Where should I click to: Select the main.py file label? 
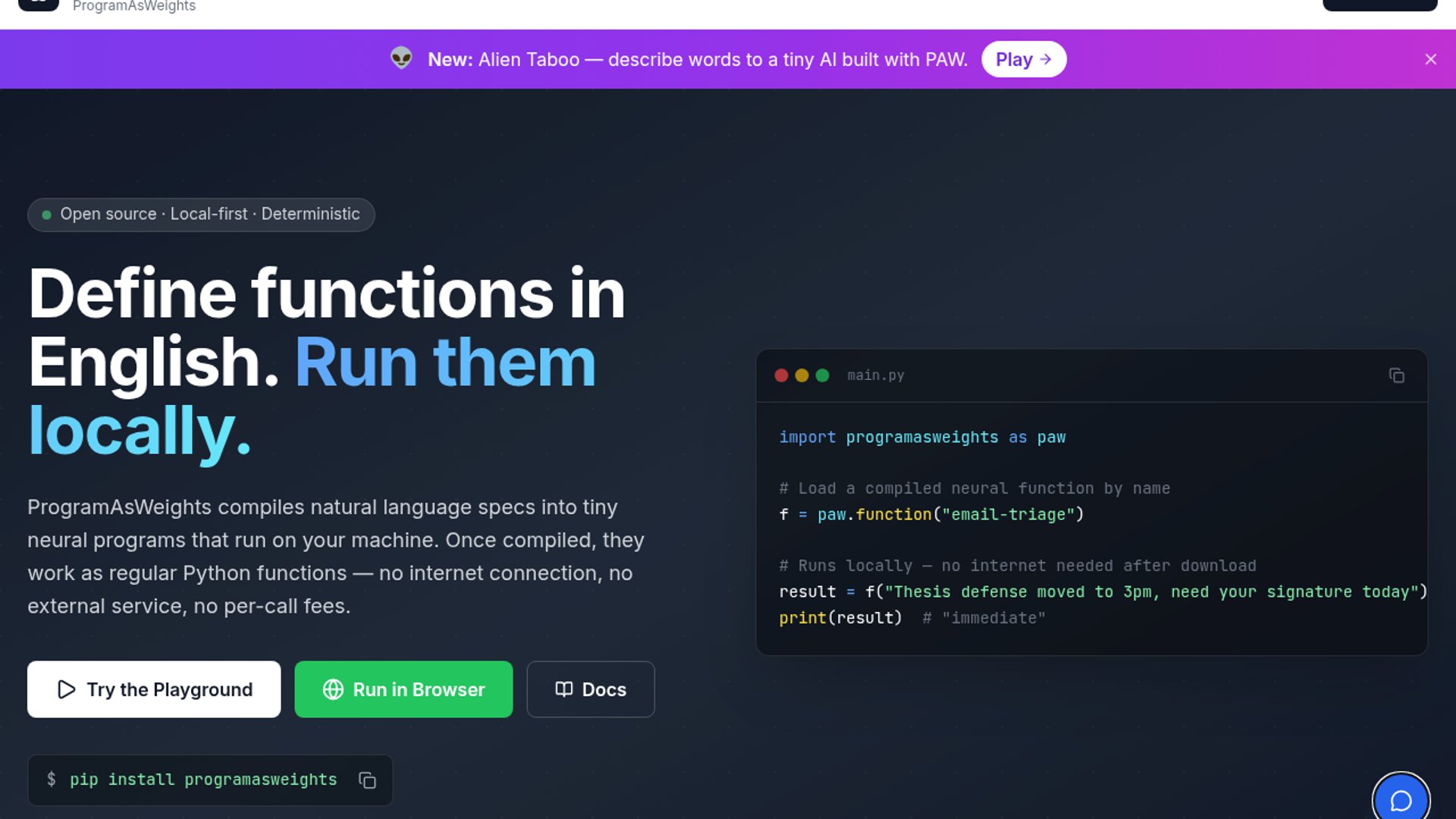[x=875, y=375]
